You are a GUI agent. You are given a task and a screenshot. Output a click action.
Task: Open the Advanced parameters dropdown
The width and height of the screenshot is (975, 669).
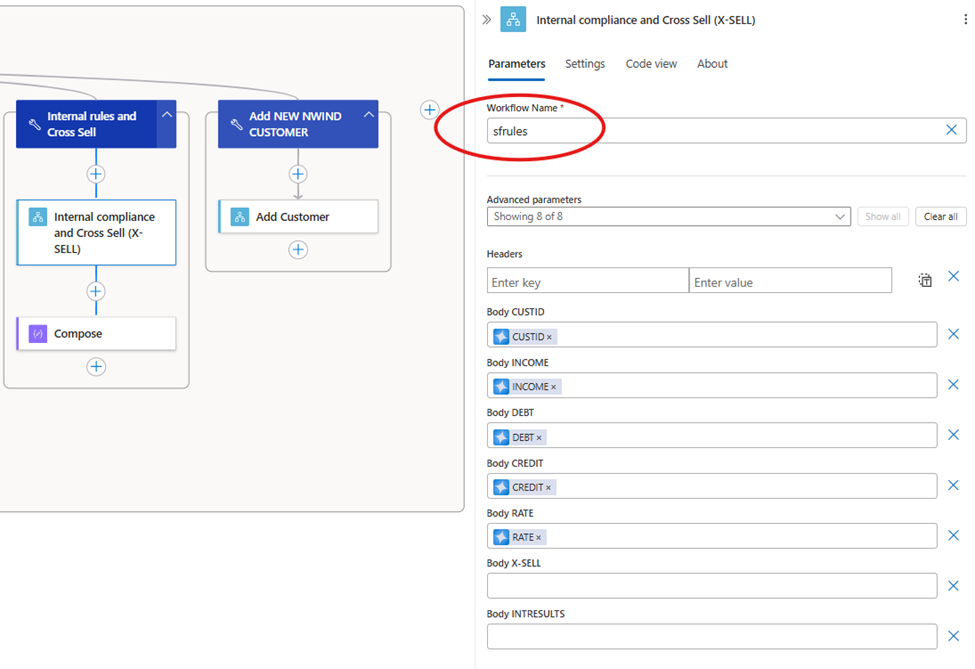coord(668,216)
